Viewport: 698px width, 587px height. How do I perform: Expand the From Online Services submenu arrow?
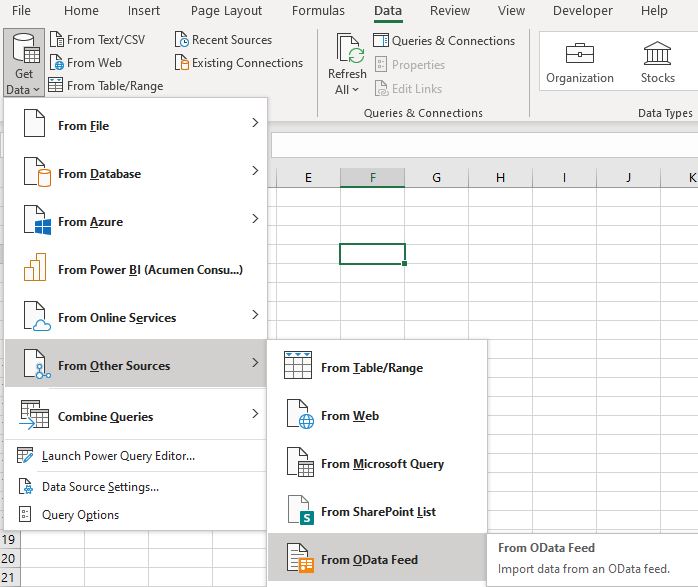(x=255, y=315)
